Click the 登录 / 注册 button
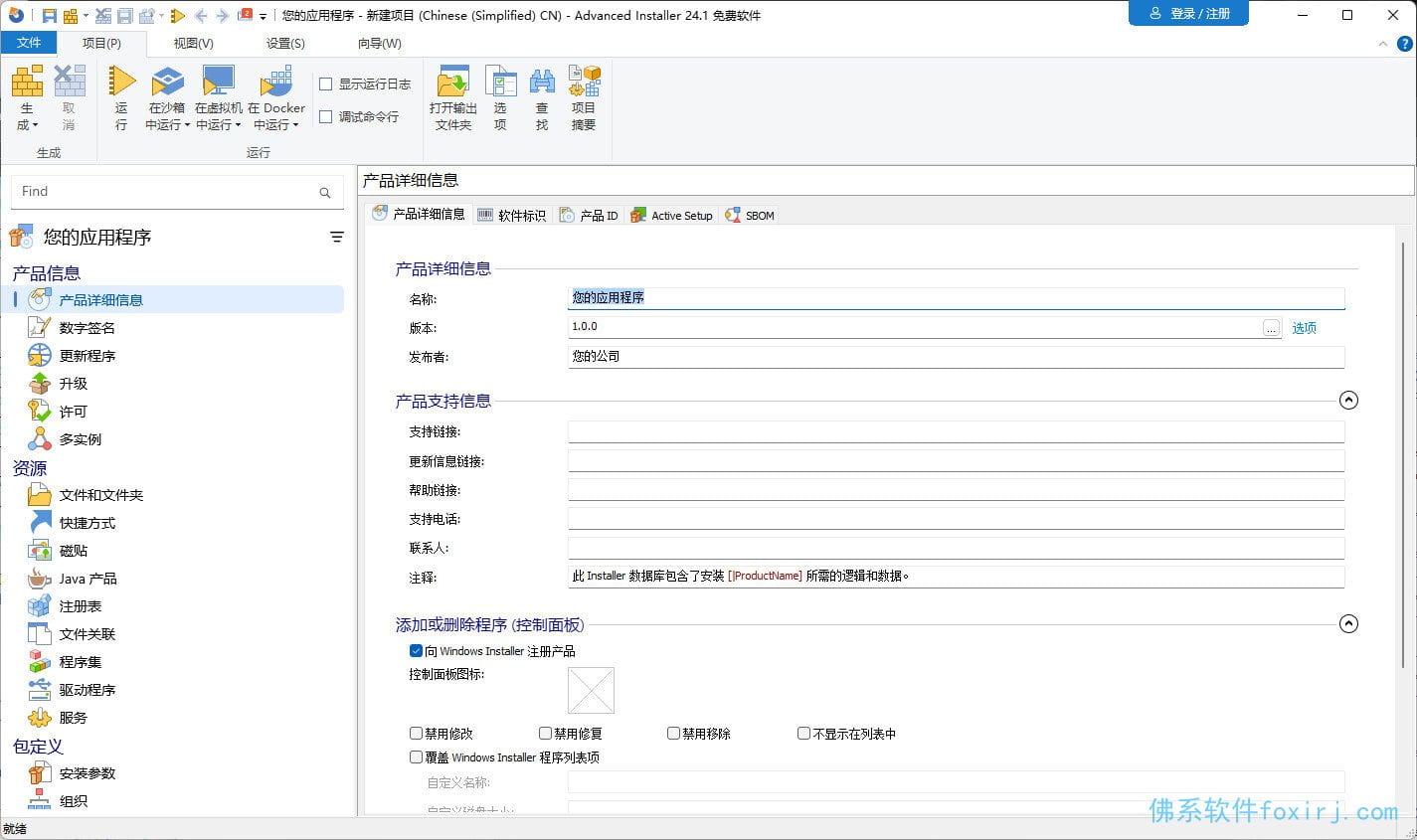Screen dimensions: 1417x840 pyautogui.click(x=1188, y=14)
